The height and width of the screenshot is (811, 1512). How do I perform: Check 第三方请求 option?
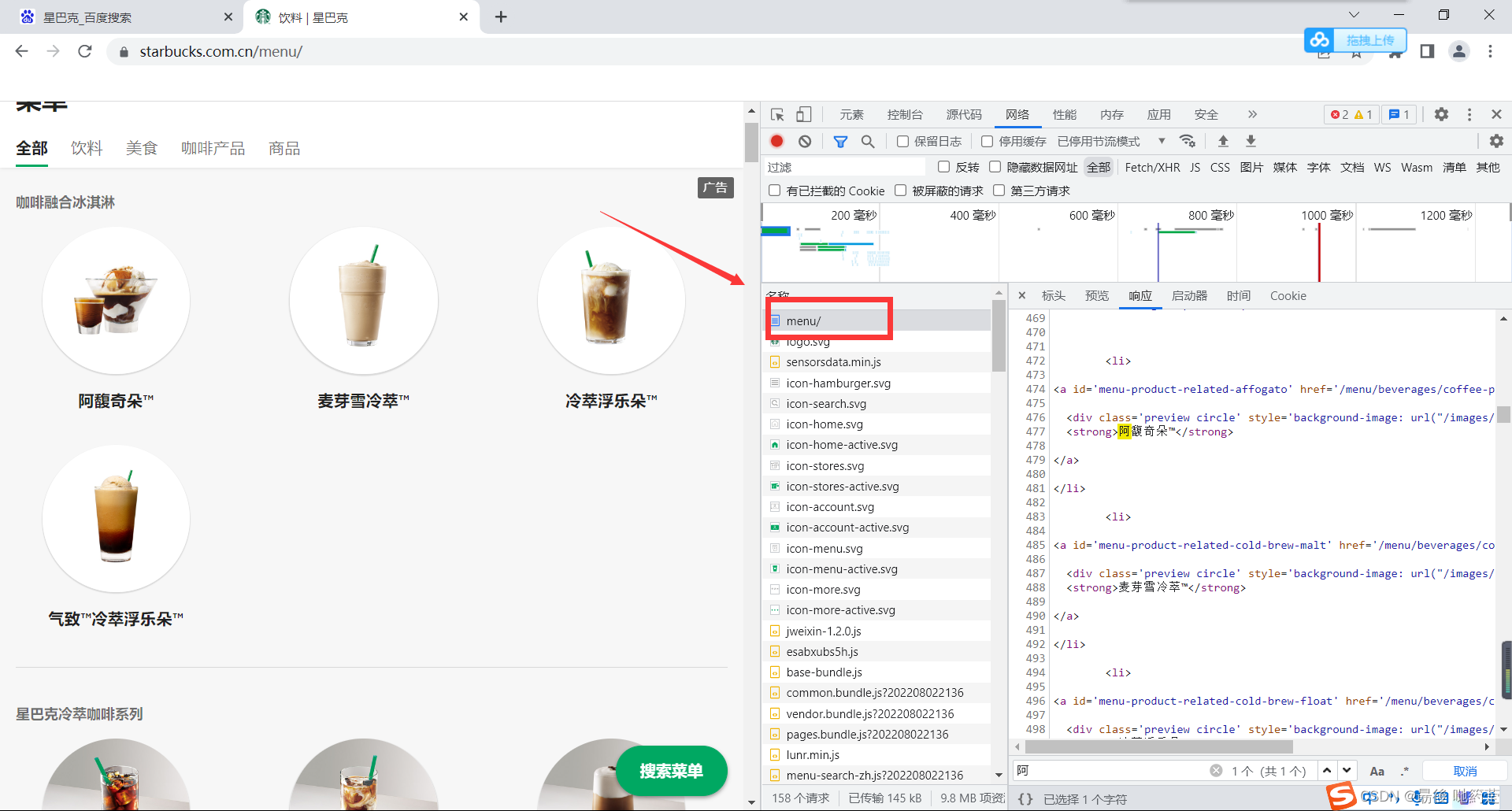pyautogui.click(x=999, y=191)
